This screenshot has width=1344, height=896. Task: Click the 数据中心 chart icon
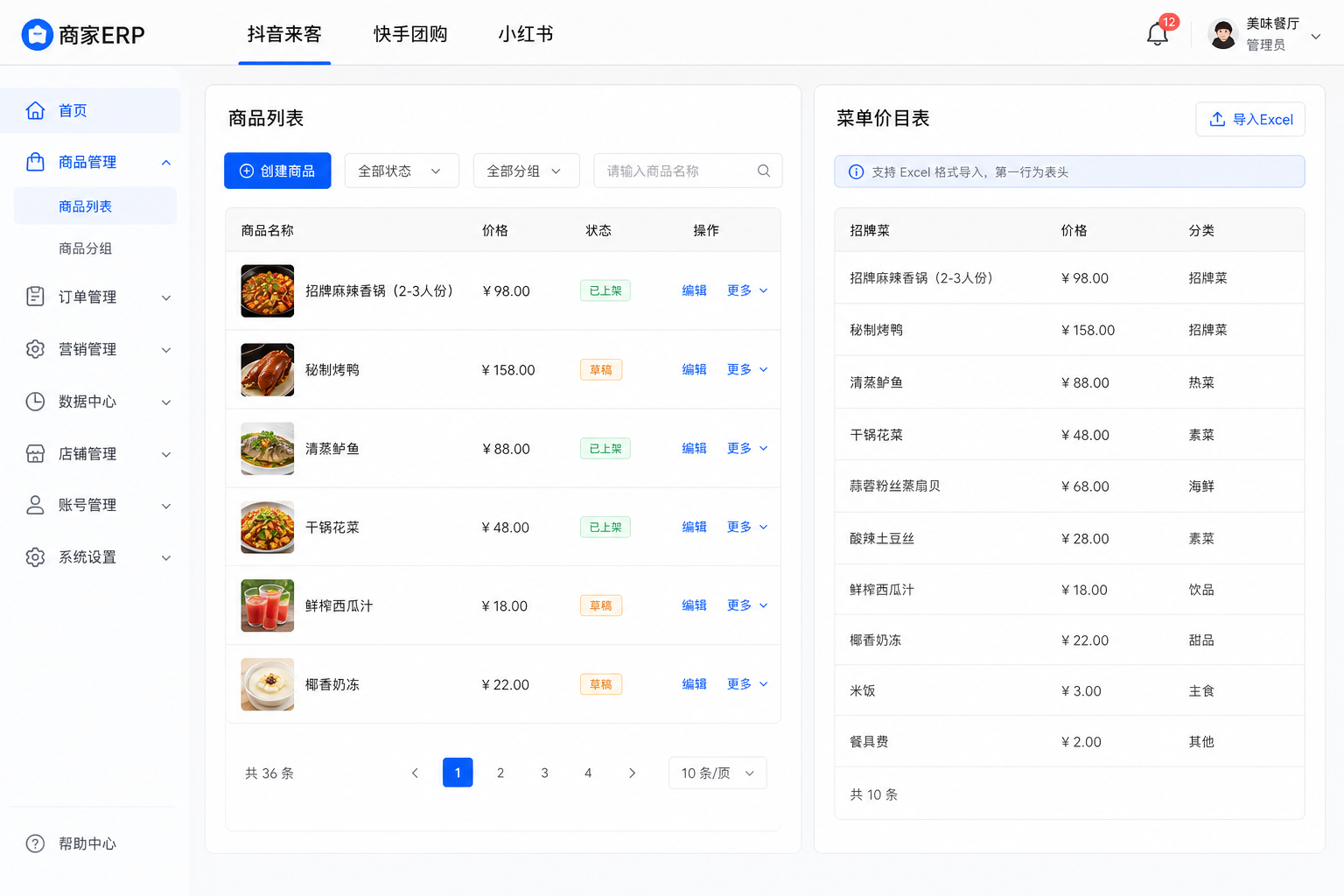click(x=35, y=402)
